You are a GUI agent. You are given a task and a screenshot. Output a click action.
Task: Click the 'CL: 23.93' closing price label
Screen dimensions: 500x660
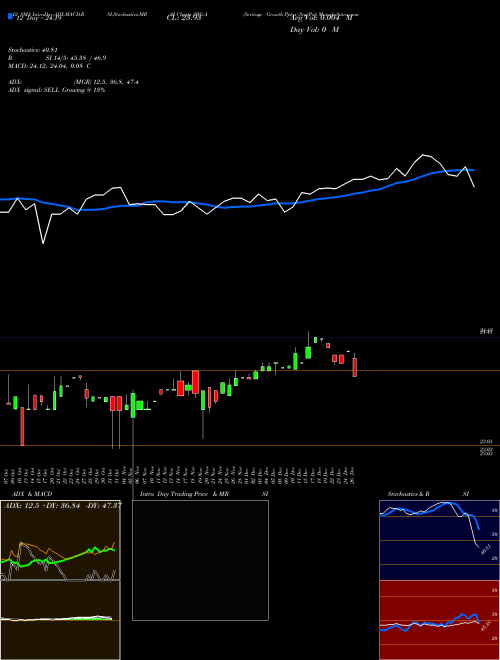point(184,18)
